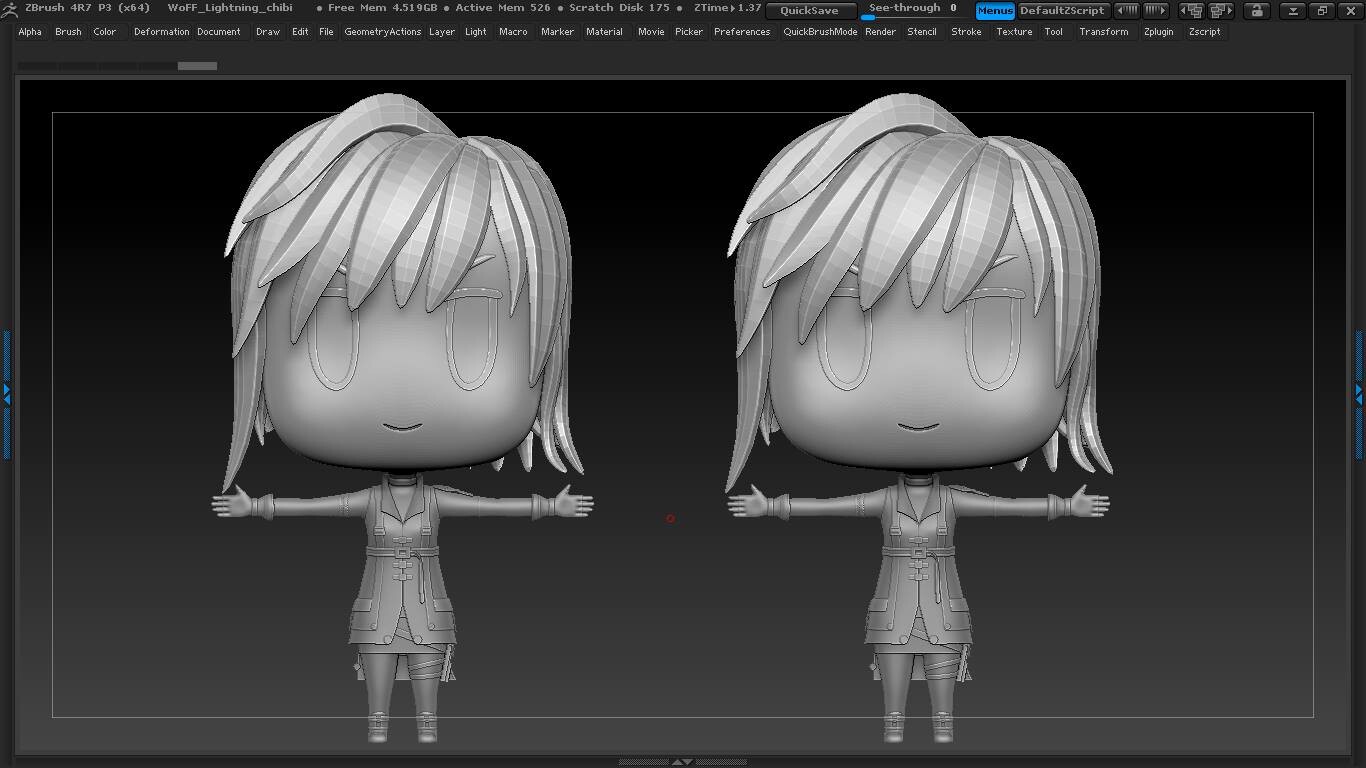Open the Brush menu
This screenshot has height=768, width=1366.
68,32
